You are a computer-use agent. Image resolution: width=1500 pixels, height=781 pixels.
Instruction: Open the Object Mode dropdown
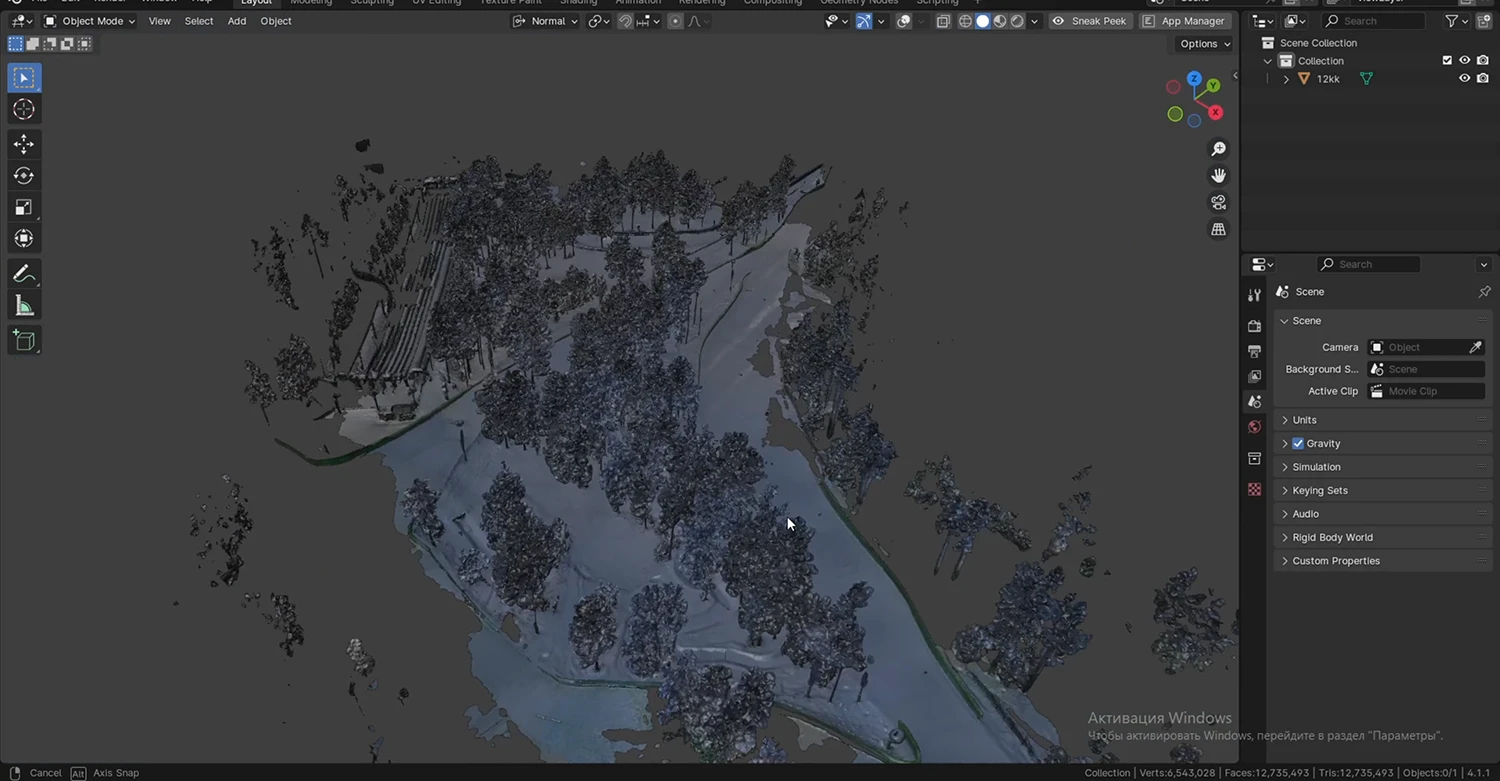89,21
